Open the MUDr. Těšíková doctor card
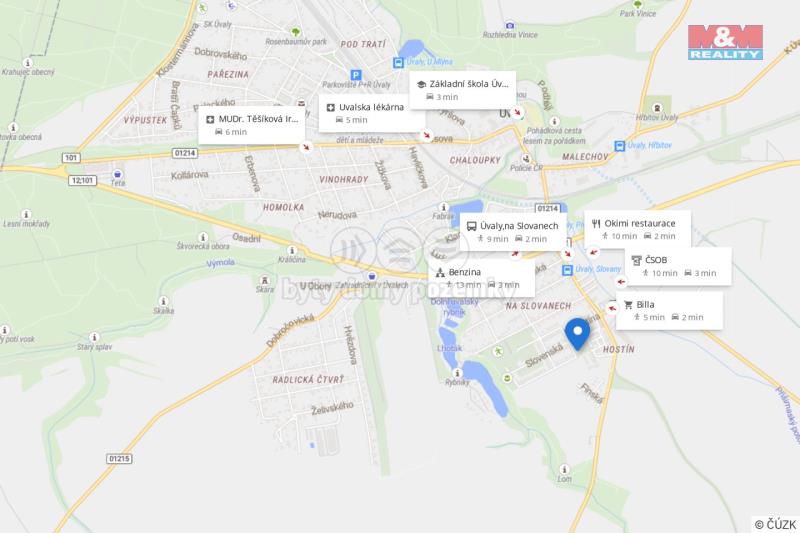This screenshot has width=800, height=533. [252, 125]
